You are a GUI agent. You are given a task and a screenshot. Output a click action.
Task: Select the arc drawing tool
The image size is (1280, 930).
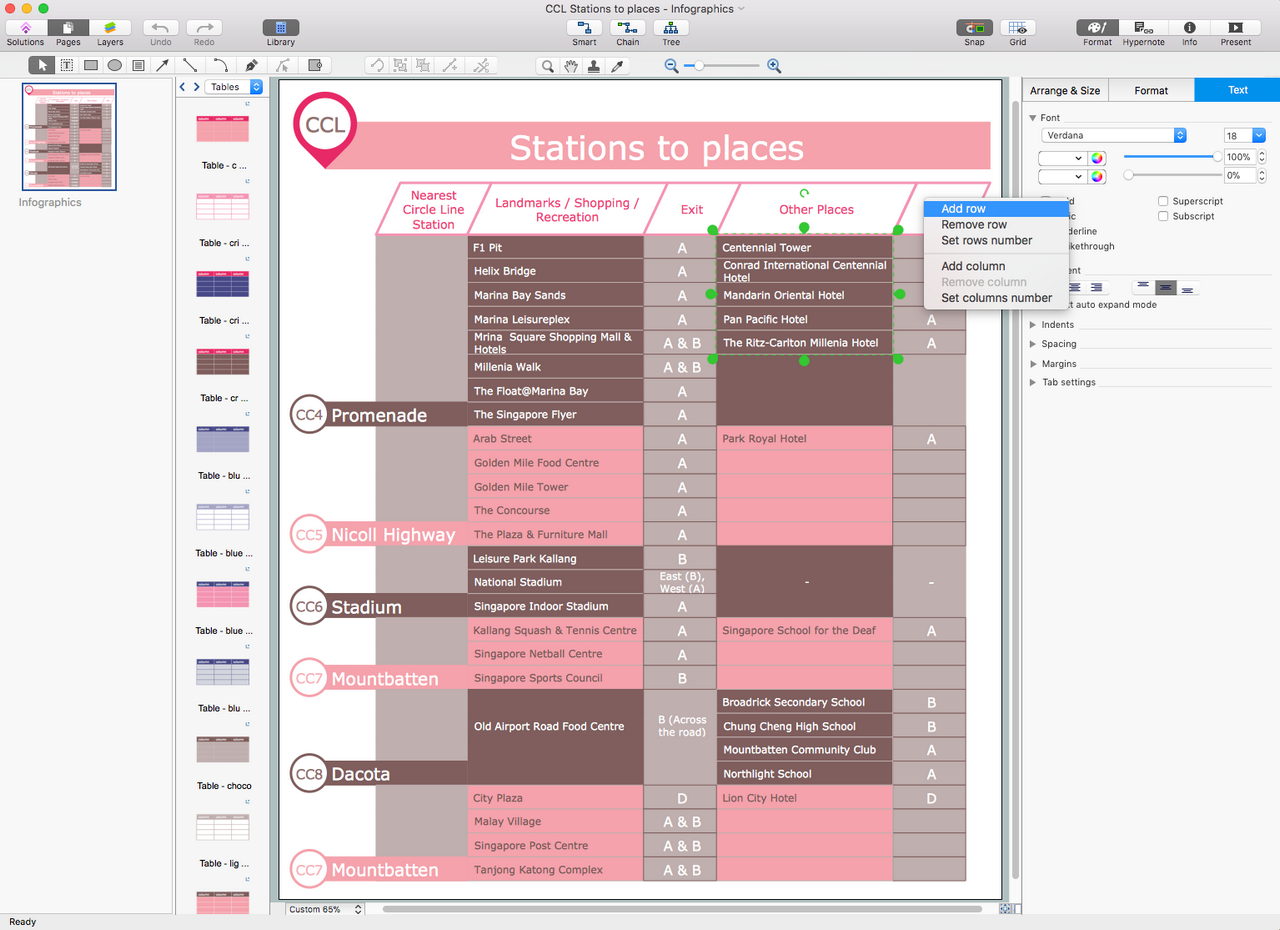pyautogui.click(x=220, y=66)
